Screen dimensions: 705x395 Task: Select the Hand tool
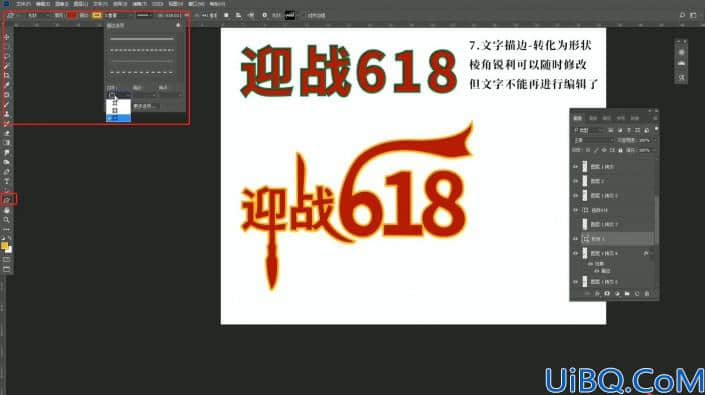6,210
